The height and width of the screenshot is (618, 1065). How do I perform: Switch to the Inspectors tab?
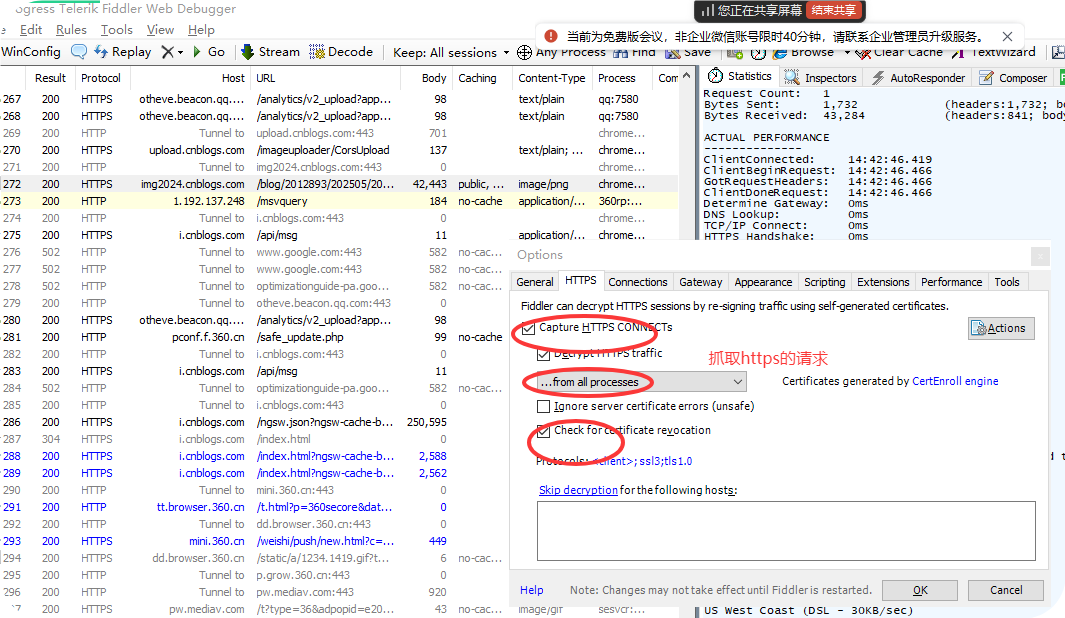click(x=820, y=77)
